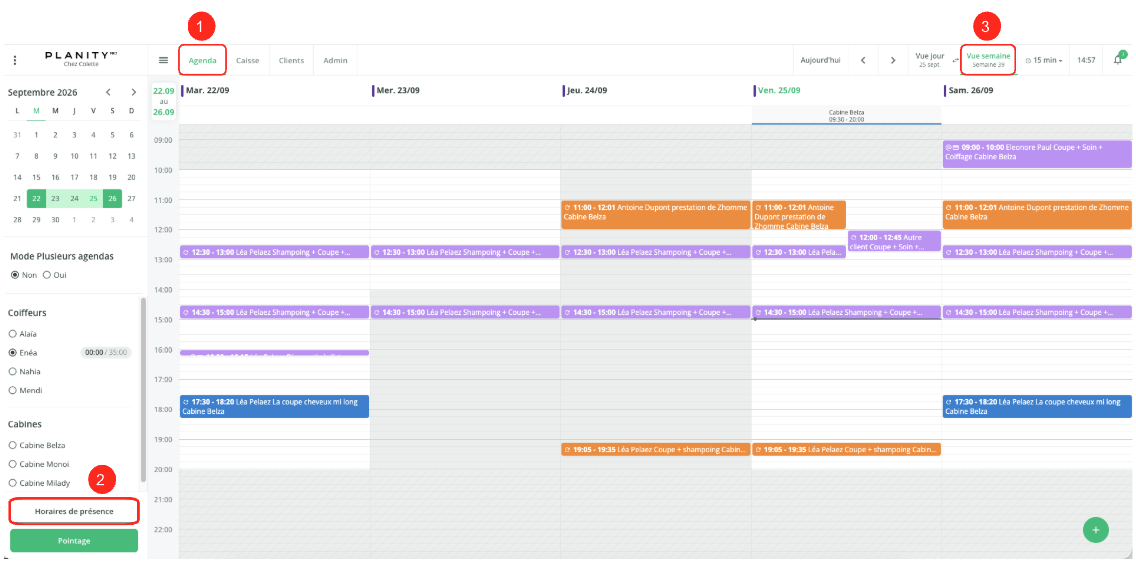Select day 26 in mini calendar
1136x563 pixels.
tap(112, 199)
